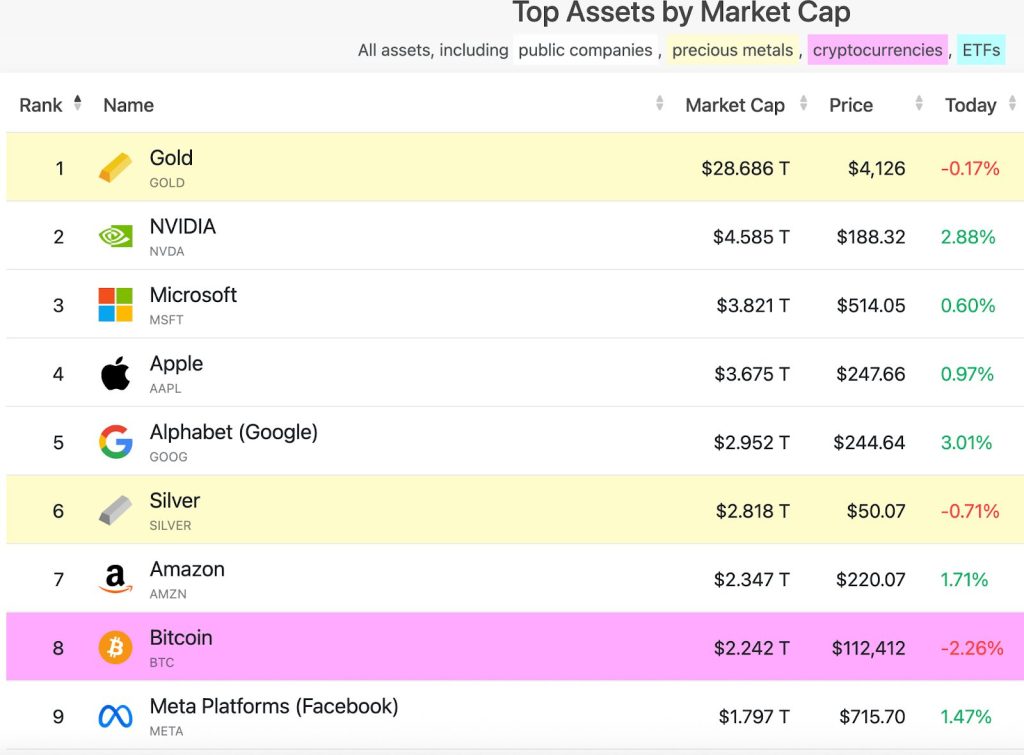1024x755 pixels.
Task: Toggle the cryptocurrencies filter
Action: point(877,50)
